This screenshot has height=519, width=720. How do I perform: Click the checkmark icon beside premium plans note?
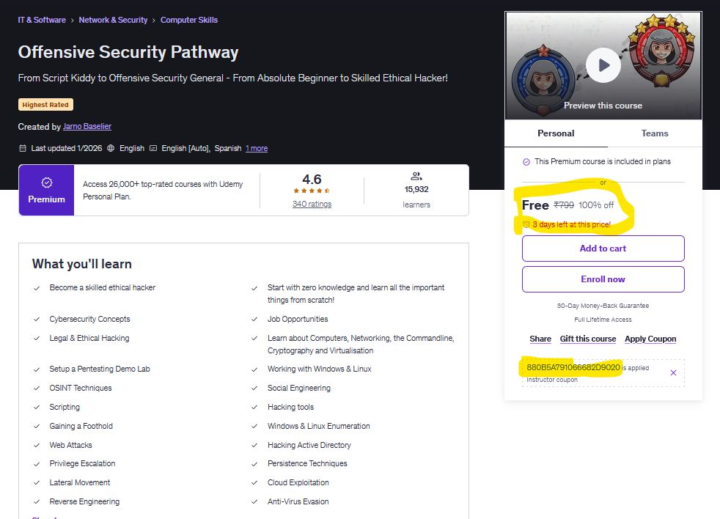(526, 162)
